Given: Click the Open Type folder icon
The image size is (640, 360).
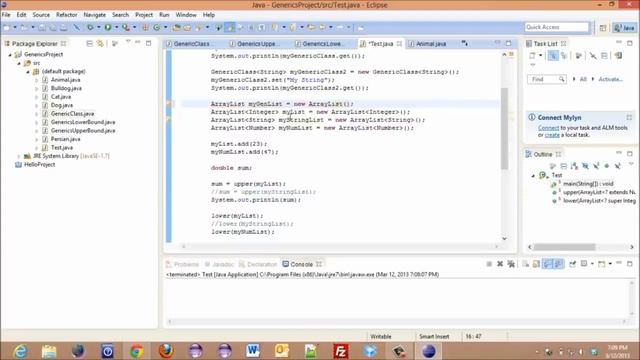Looking at the screenshot, I should click(x=176, y=27).
